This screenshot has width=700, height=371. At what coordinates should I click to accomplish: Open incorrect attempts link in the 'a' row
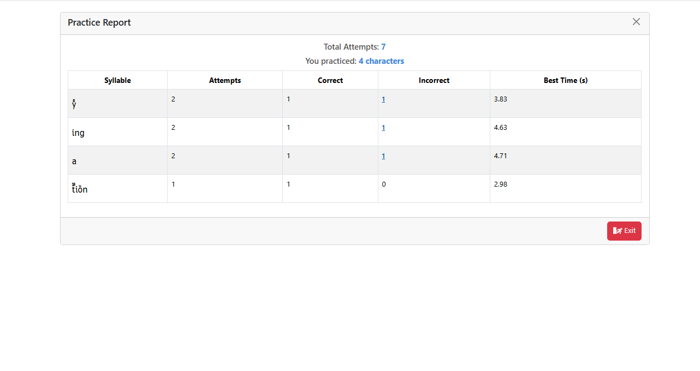click(383, 156)
